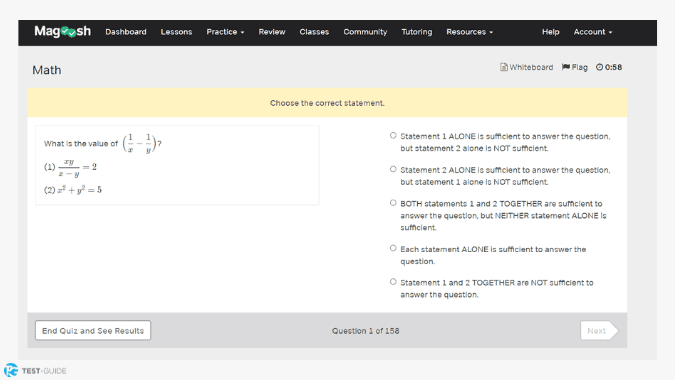Click the Next button
Image resolution: width=675 pixels, height=380 pixels.
pos(599,331)
